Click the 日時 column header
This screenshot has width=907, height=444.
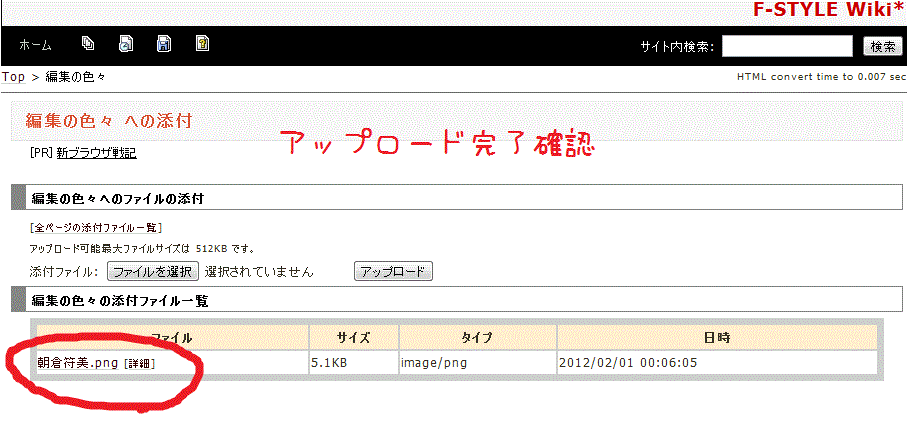[x=716, y=338]
